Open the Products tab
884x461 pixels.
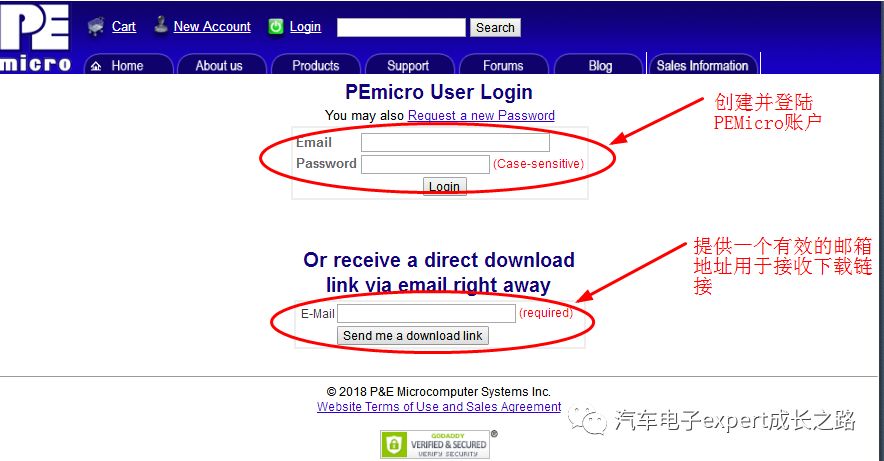316,65
